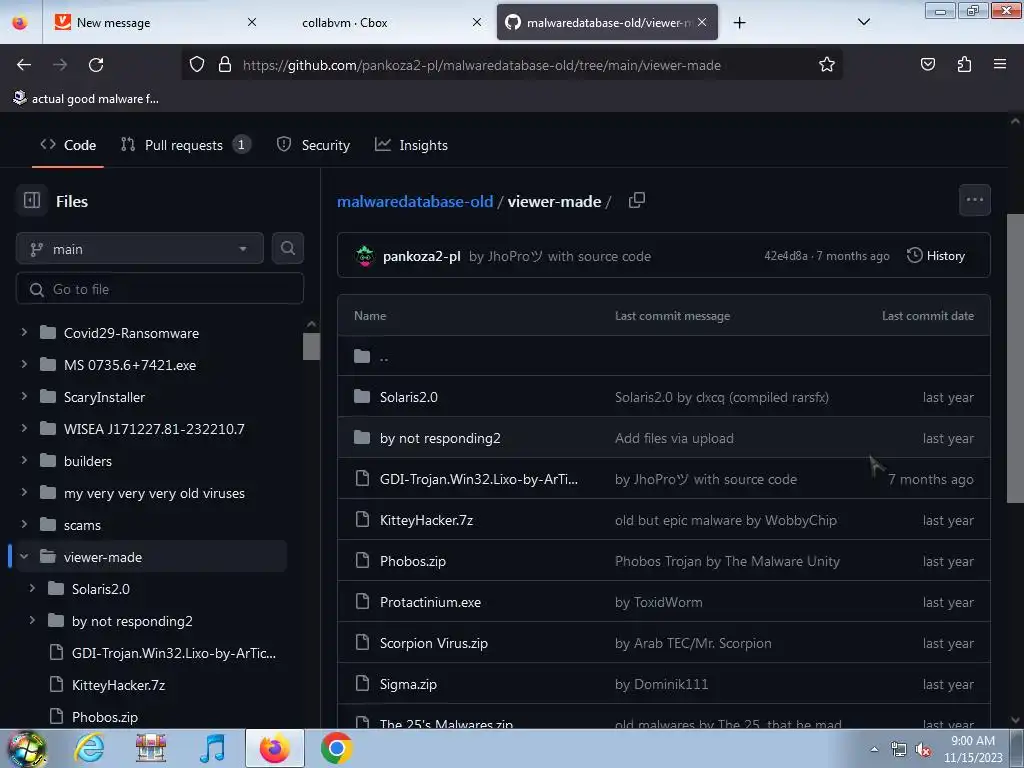The width and height of the screenshot is (1024, 768).
Task: Expand the WISEA J171227.81-232210.7 folder
Action: click(x=24, y=428)
